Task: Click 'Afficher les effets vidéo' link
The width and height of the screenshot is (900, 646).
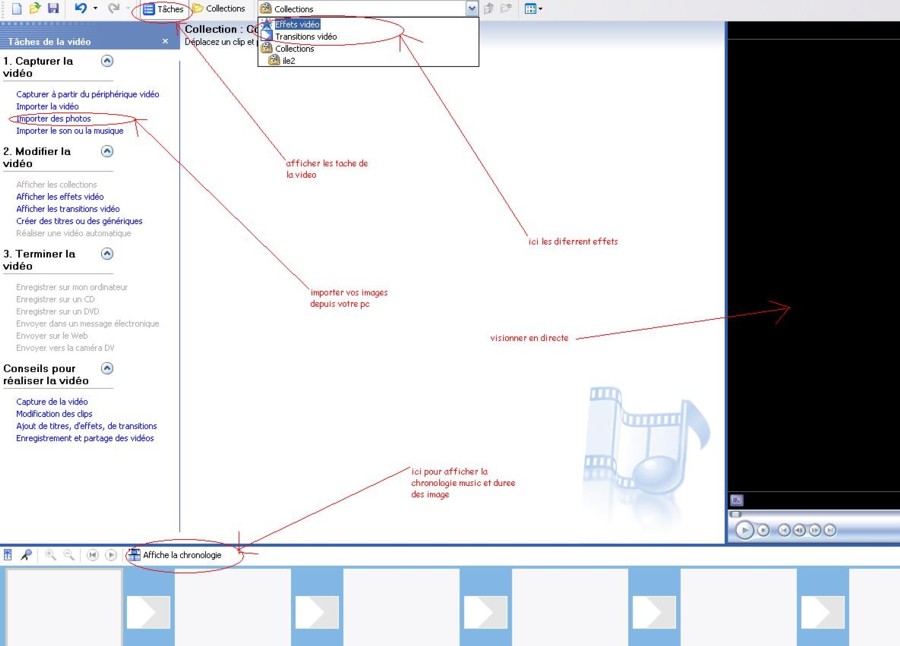Action: pyautogui.click(x=60, y=196)
